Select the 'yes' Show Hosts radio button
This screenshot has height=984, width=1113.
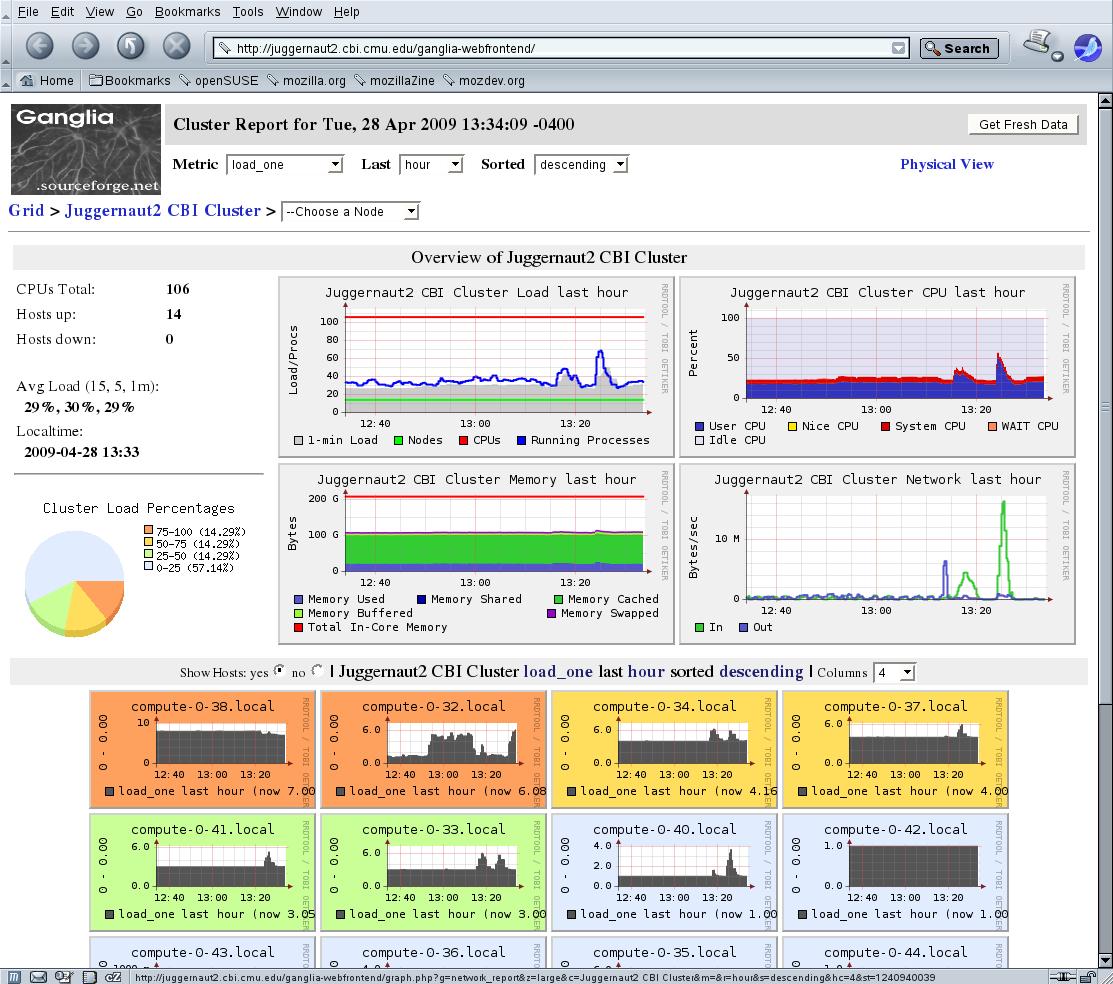[280, 669]
